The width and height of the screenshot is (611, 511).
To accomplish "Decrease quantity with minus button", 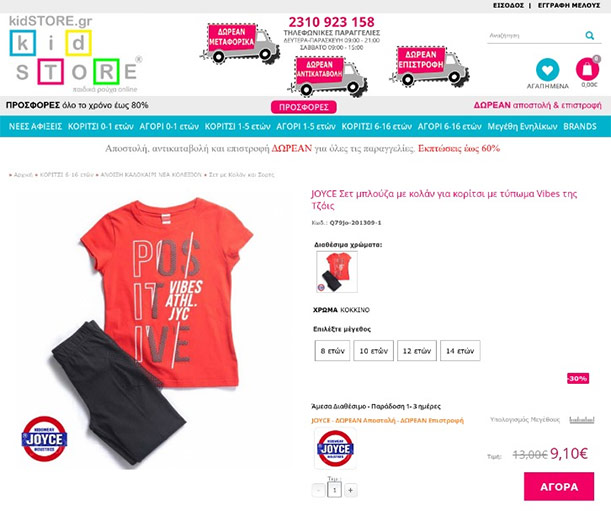I will click(x=319, y=490).
